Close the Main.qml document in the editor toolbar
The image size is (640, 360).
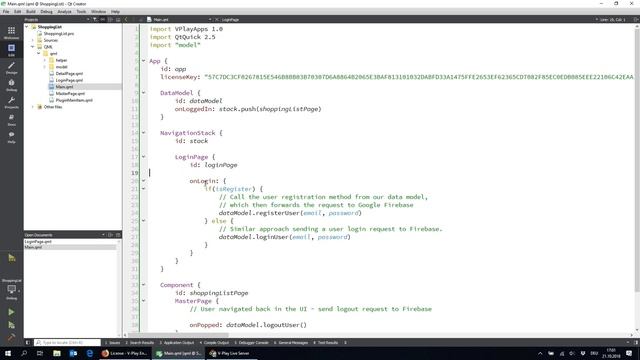(x=217, y=19)
